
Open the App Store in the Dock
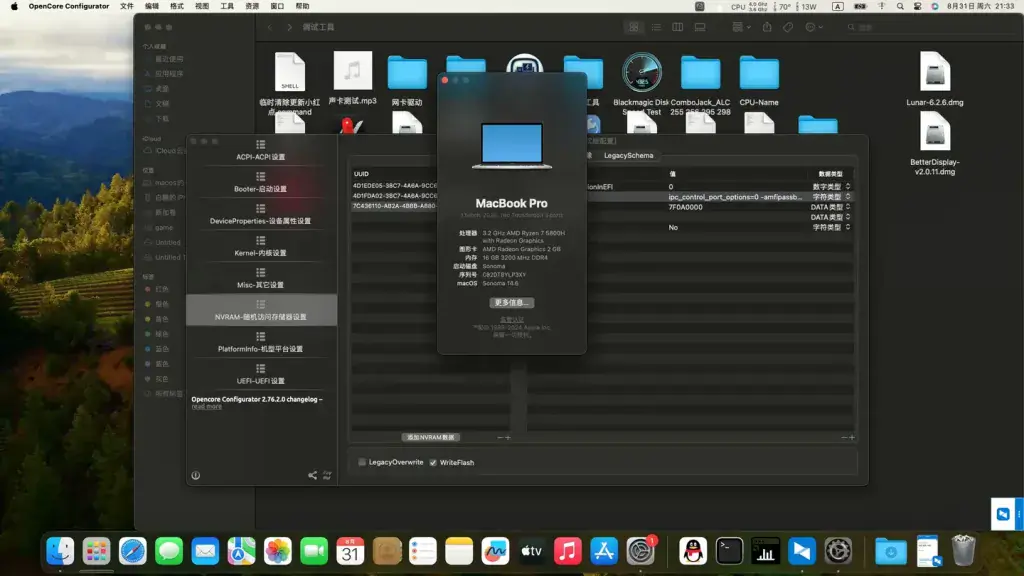[x=604, y=551]
